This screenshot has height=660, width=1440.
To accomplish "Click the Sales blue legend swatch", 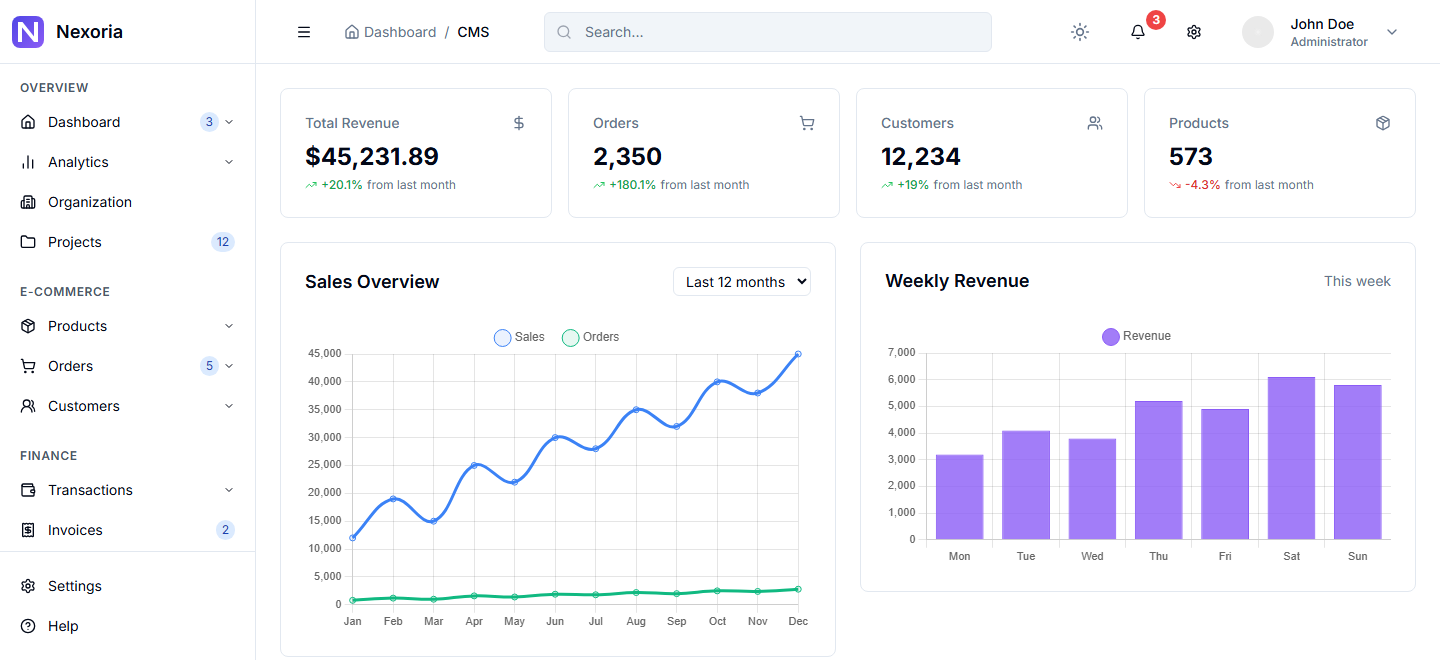I will (503, 338).
